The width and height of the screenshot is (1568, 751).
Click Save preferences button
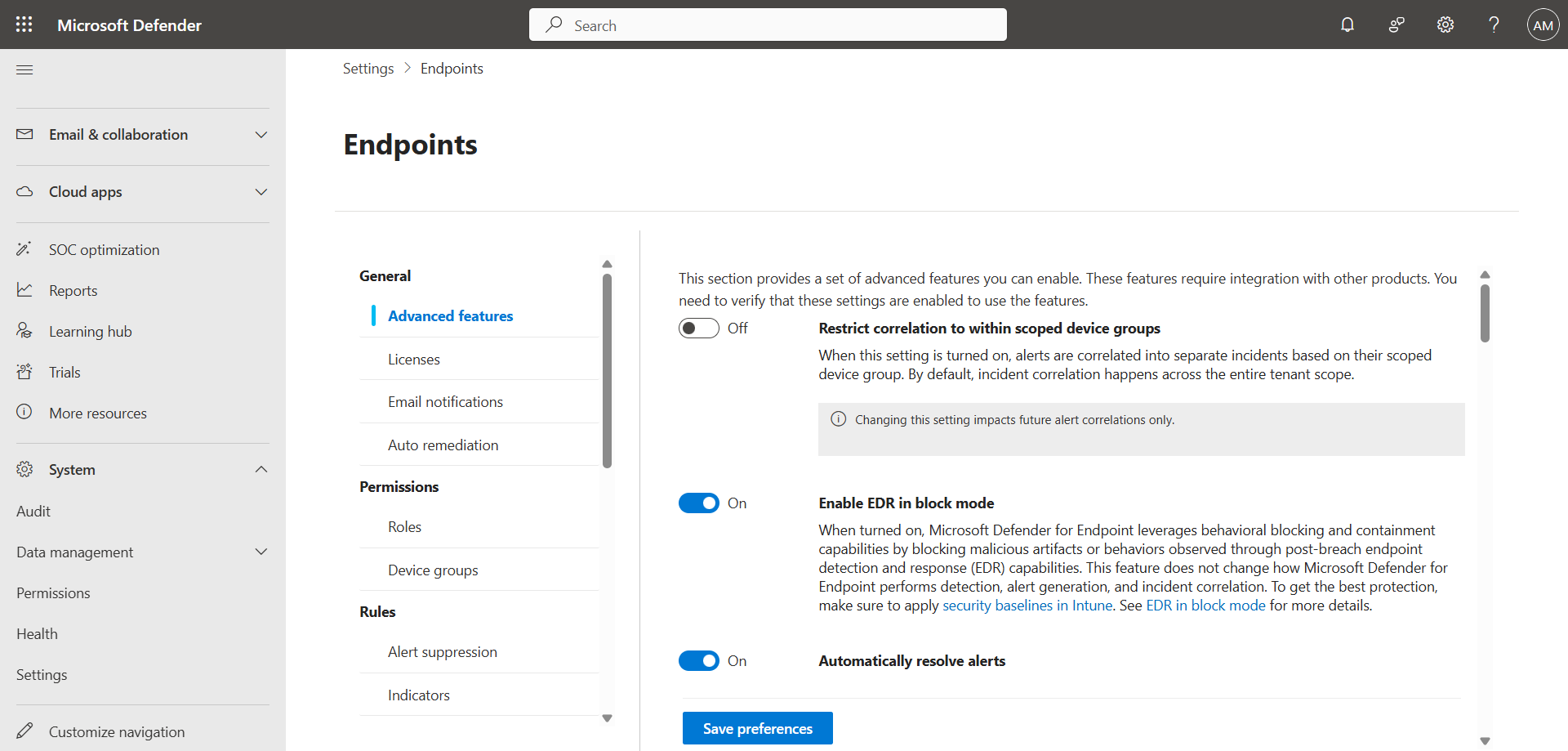[757, 728]
